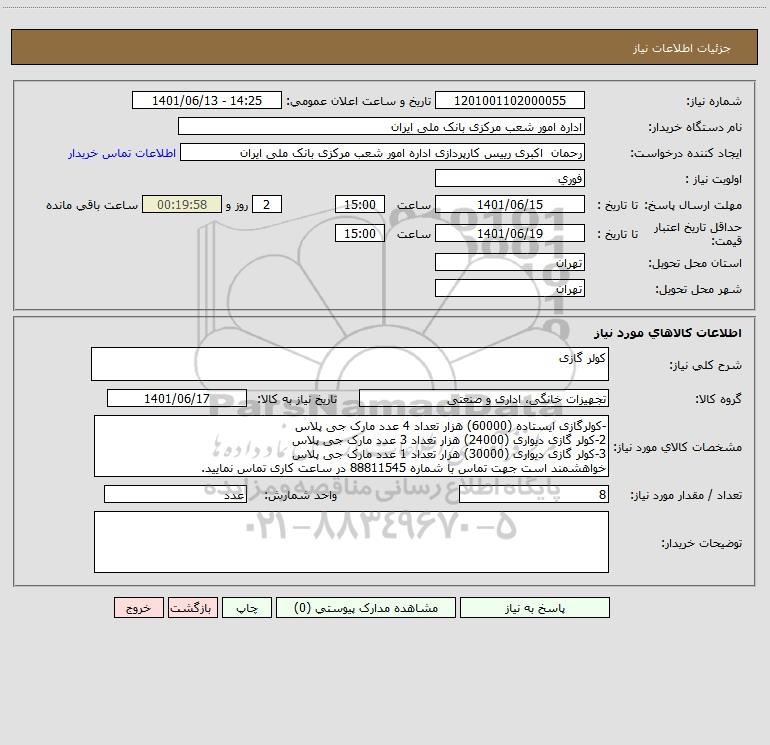The height and width of the screenshot is (745, 770).
Task: Click the استان محل تحویل label
Action: pos(695,263)
